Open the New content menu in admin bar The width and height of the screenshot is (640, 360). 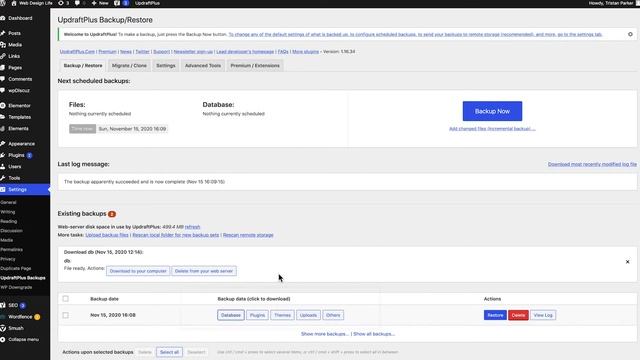[x=100, y=3]
